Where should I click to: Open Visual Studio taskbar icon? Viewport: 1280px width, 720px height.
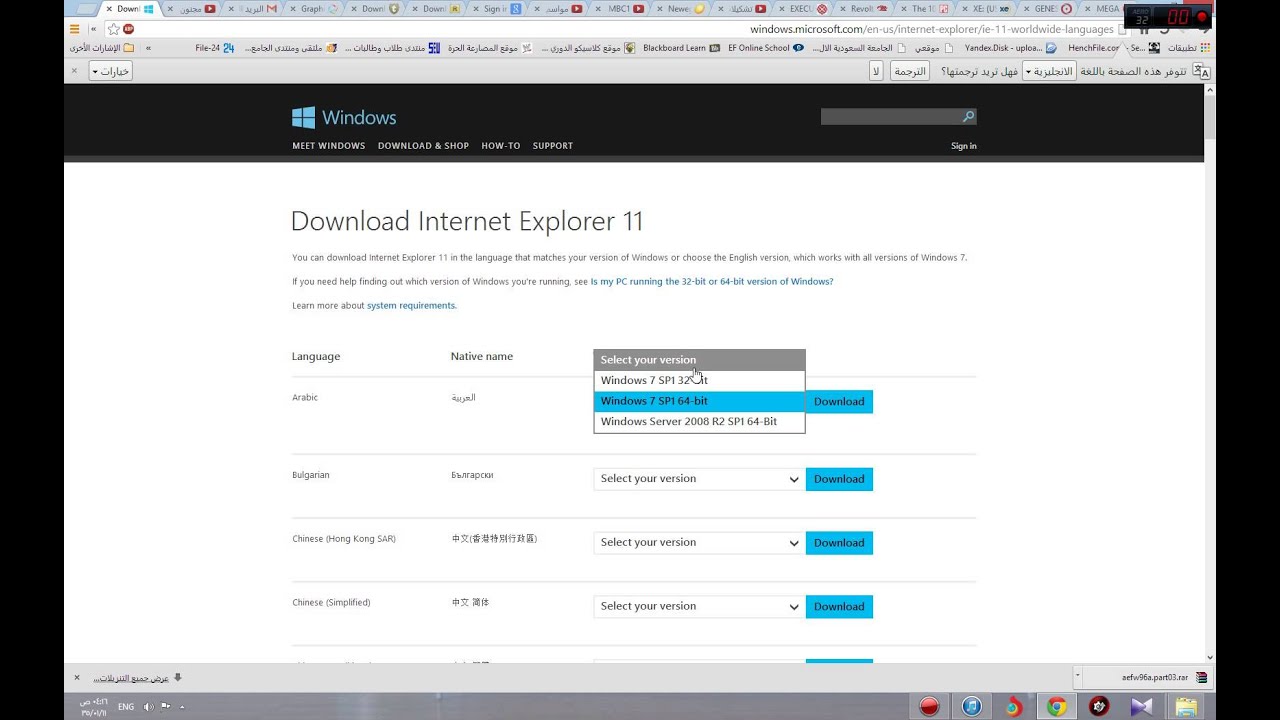tap(1141, 706)
